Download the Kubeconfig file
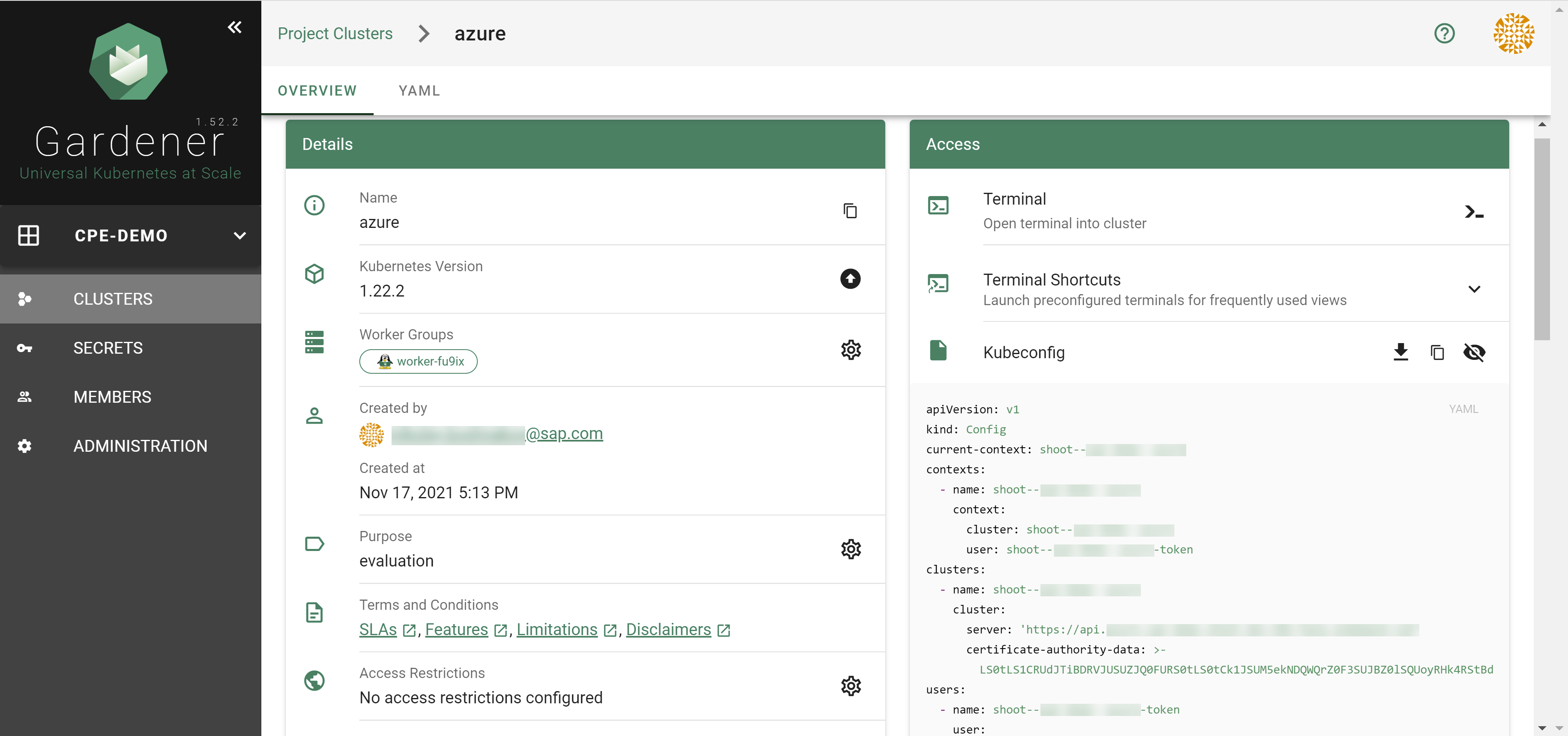This screenshot has height=736, width=1568. [x=1400, y=352]
